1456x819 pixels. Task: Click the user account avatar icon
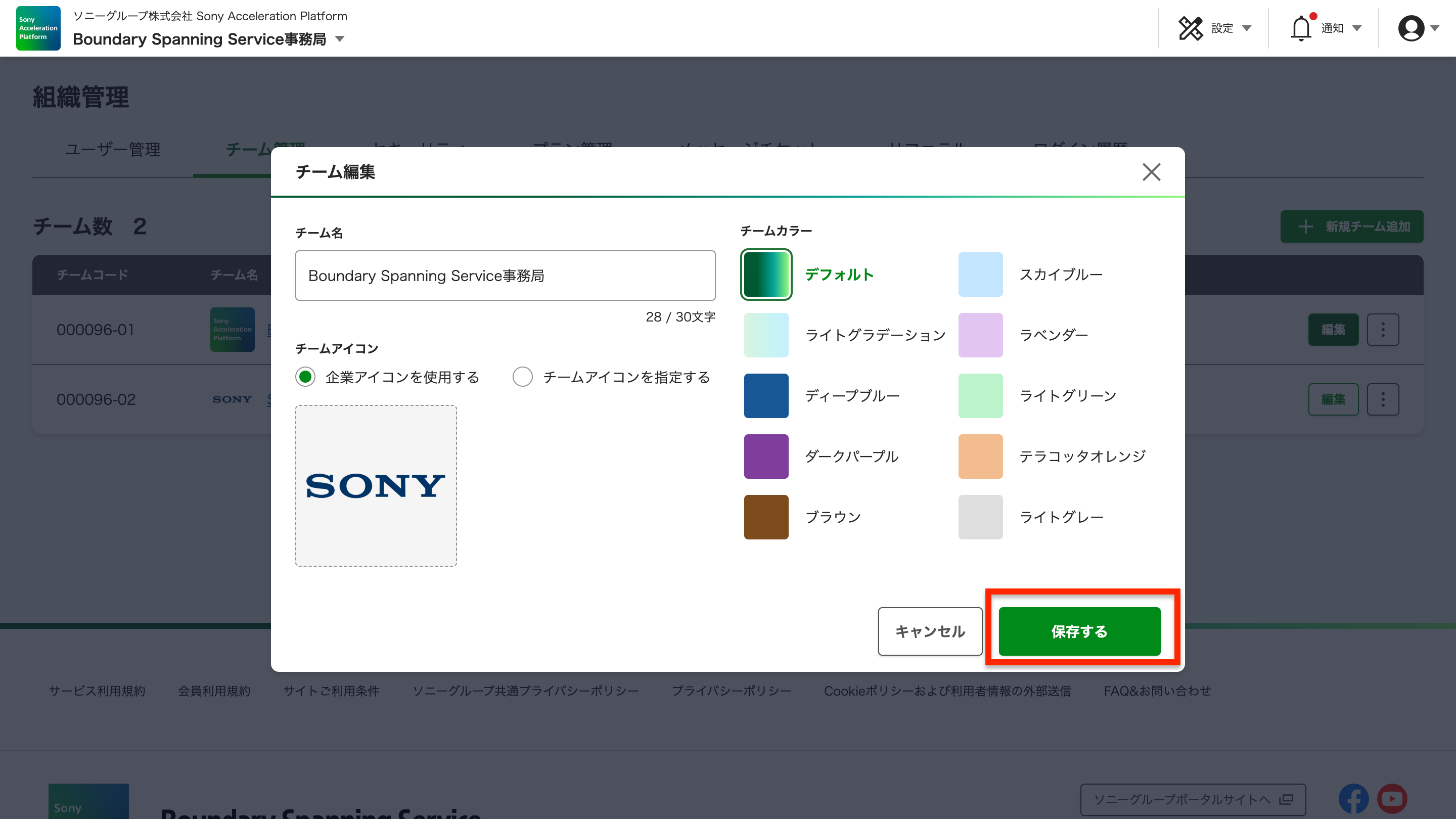coord(1412,28)
